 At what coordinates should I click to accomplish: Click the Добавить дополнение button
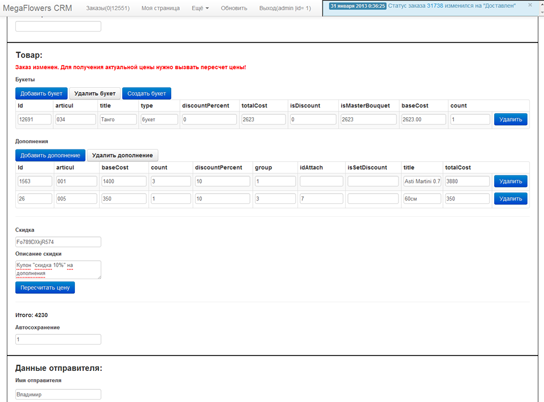[50, 155]
